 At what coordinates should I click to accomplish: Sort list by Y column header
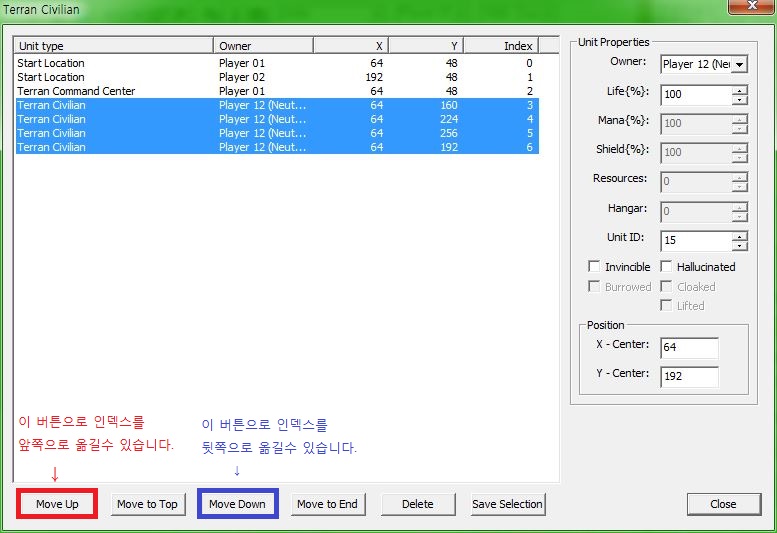[x=426, y=46]
